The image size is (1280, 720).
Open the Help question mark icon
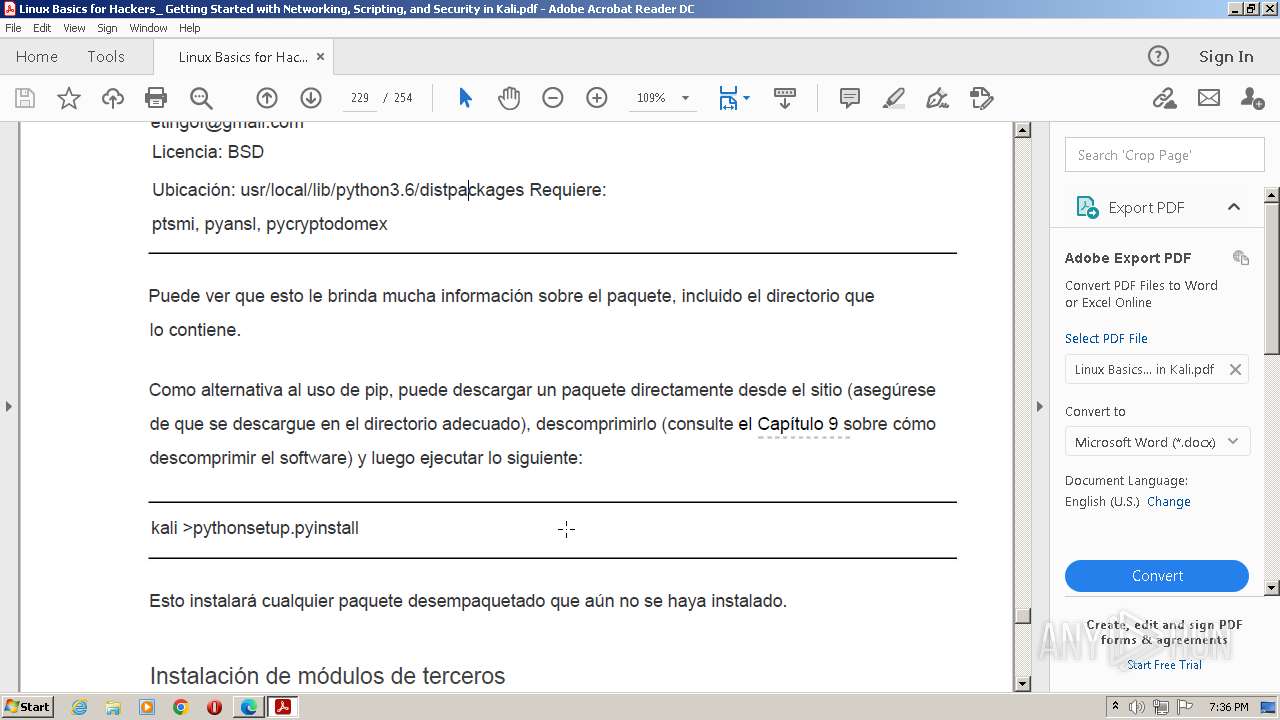(1158, 56)
